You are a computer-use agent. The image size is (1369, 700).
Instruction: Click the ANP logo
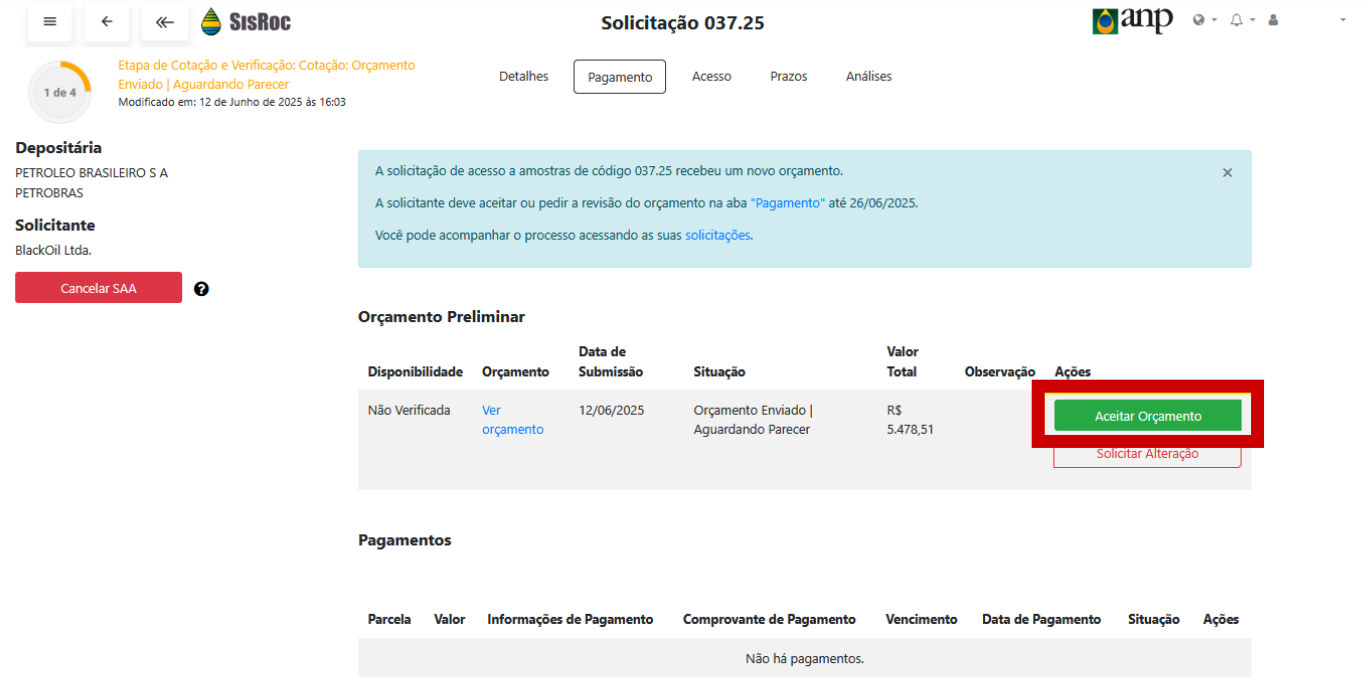[1132, 21]
